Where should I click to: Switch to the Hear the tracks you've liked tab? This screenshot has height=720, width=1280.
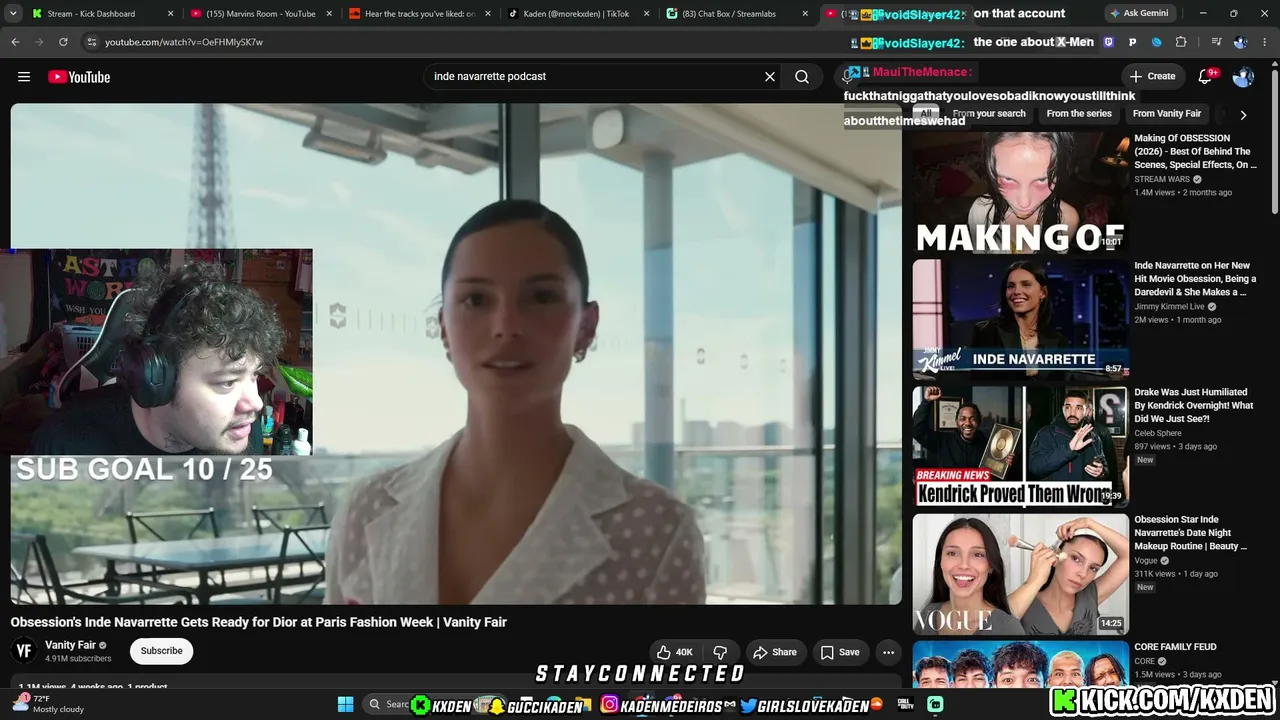420,14
